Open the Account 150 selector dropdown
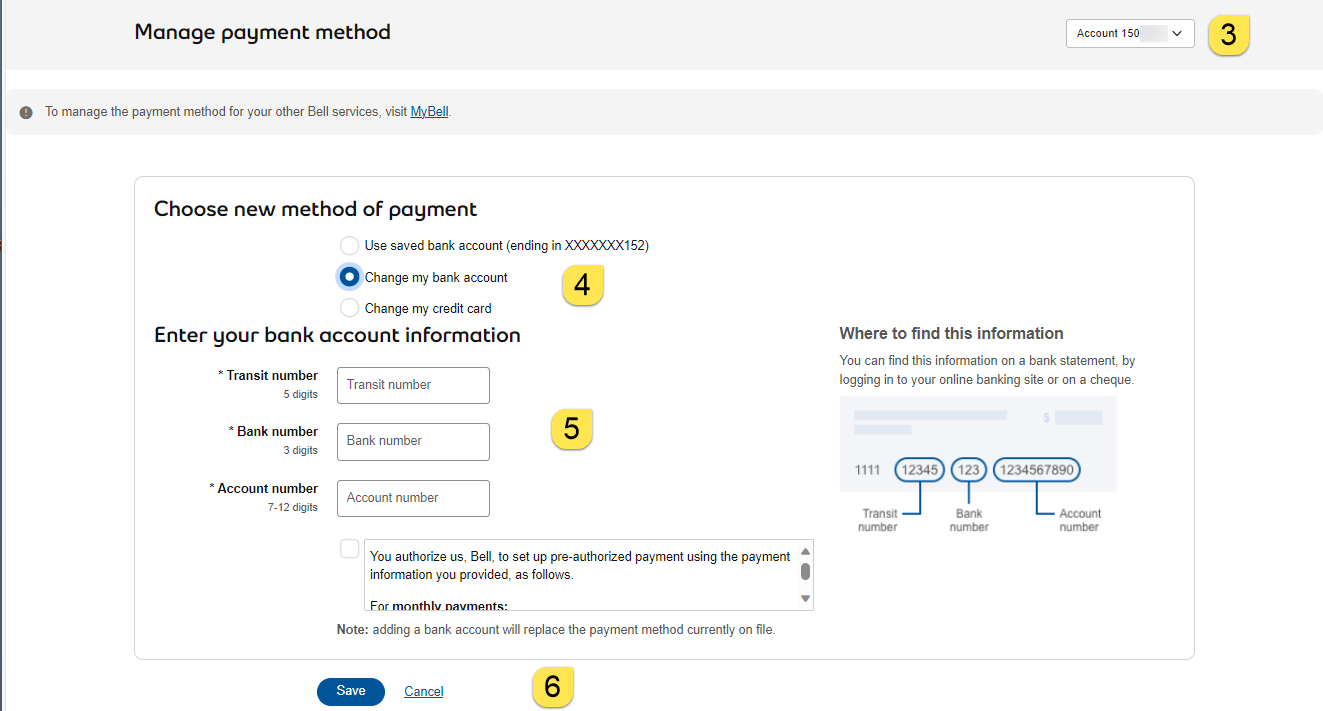This screenshot has width=1323, height=711. tap(1129, 33)
